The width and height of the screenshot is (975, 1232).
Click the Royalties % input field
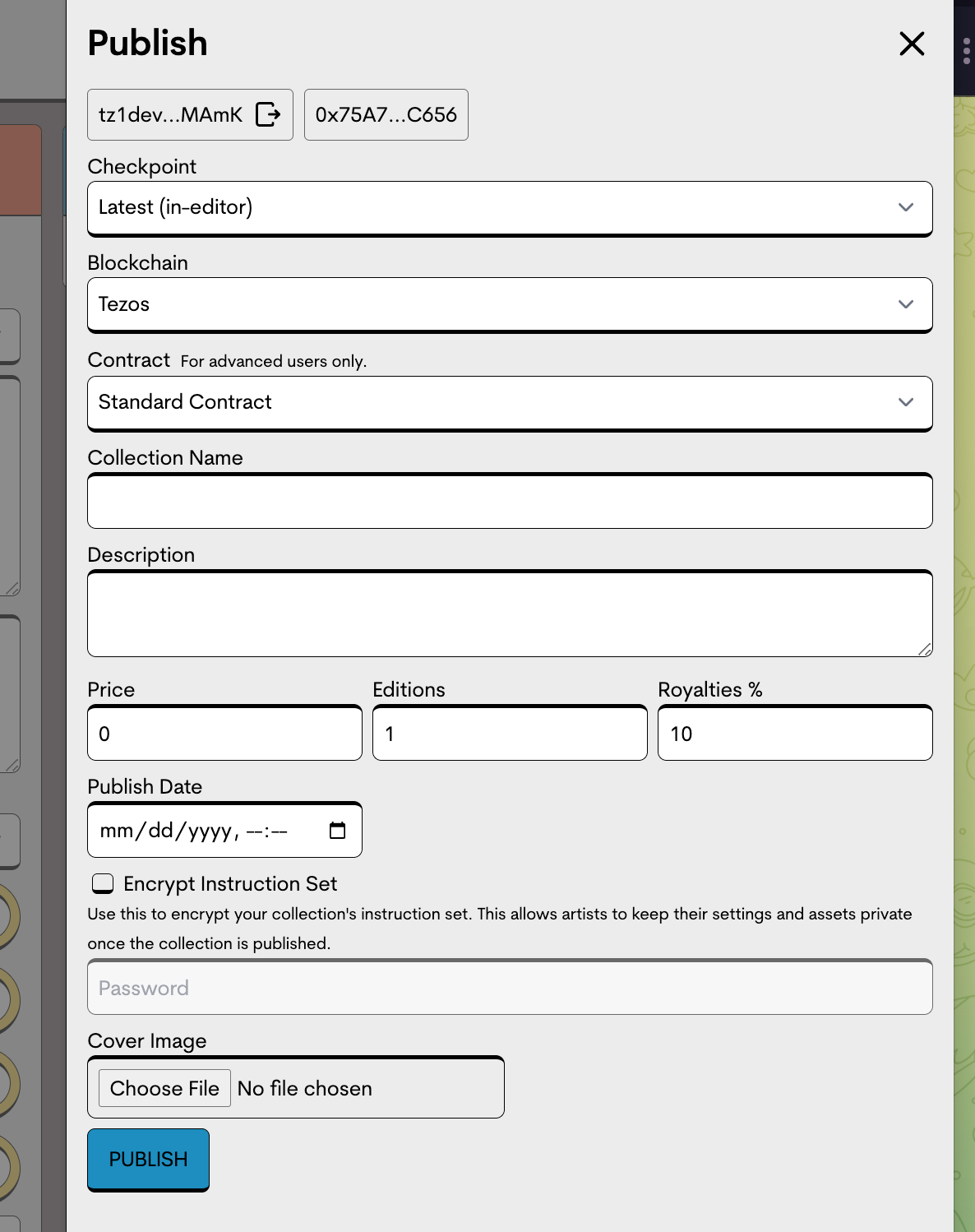point(795,733)
